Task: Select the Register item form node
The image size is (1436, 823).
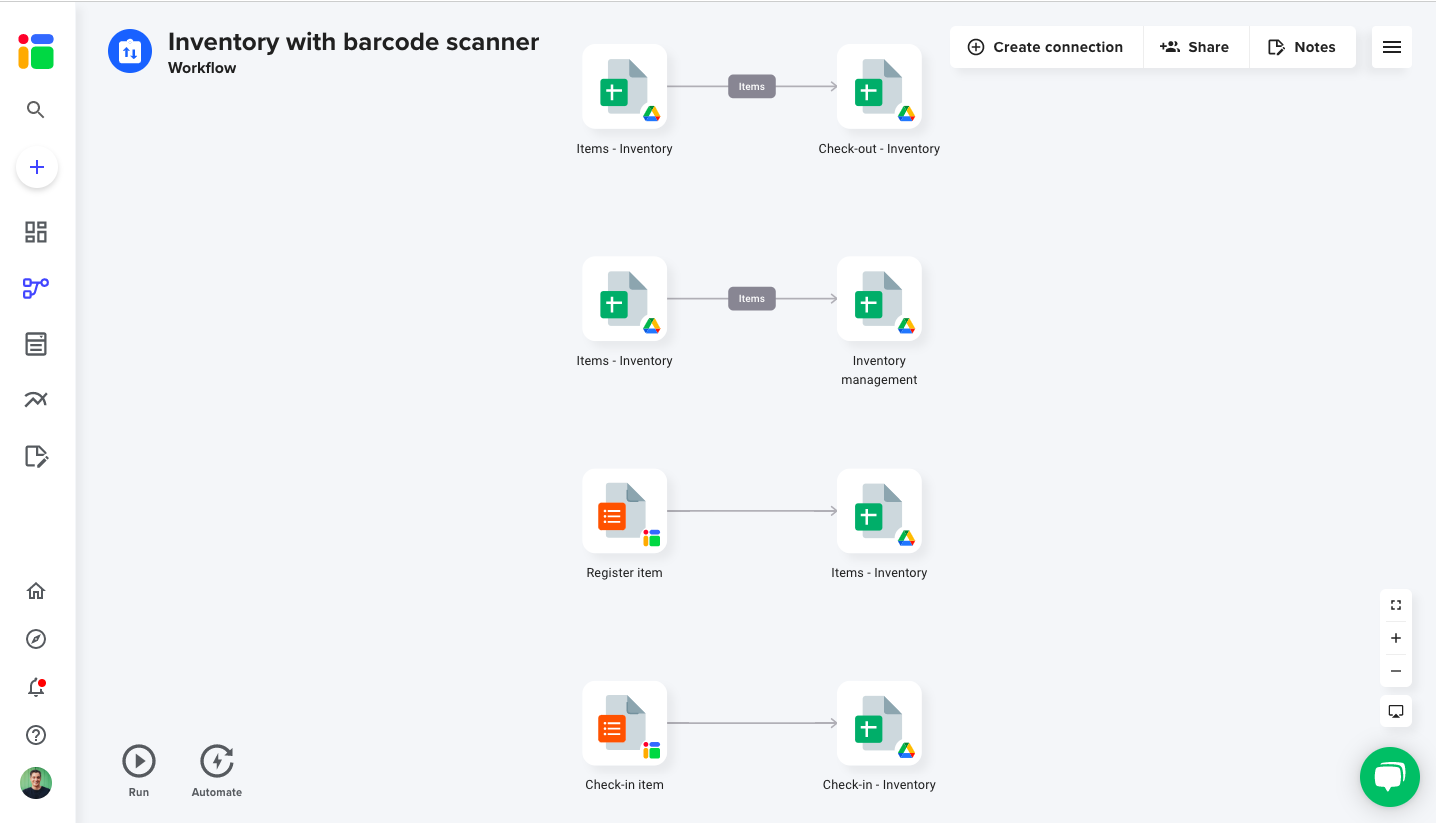Action: point(624,511)
